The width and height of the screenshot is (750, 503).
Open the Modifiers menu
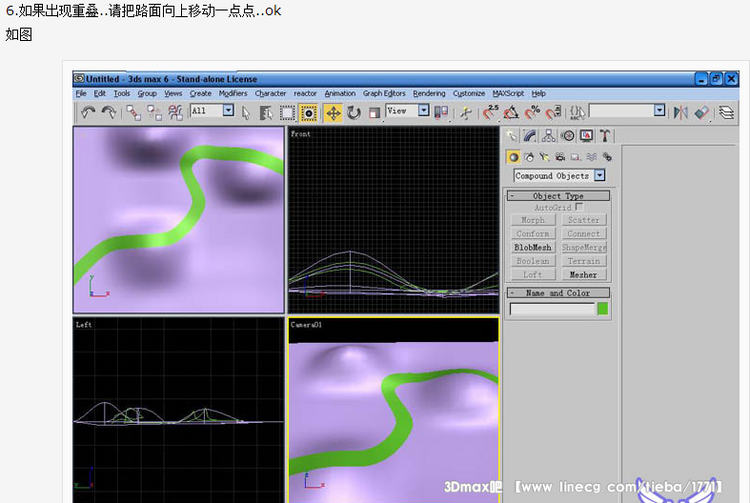click(x=233, y=93)
